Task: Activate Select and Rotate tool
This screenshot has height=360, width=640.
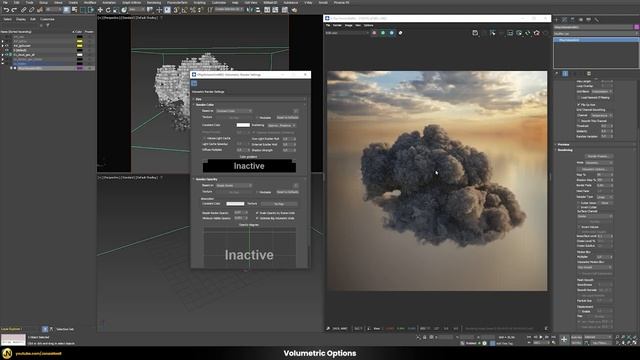Action: click(x=108, y=10)
